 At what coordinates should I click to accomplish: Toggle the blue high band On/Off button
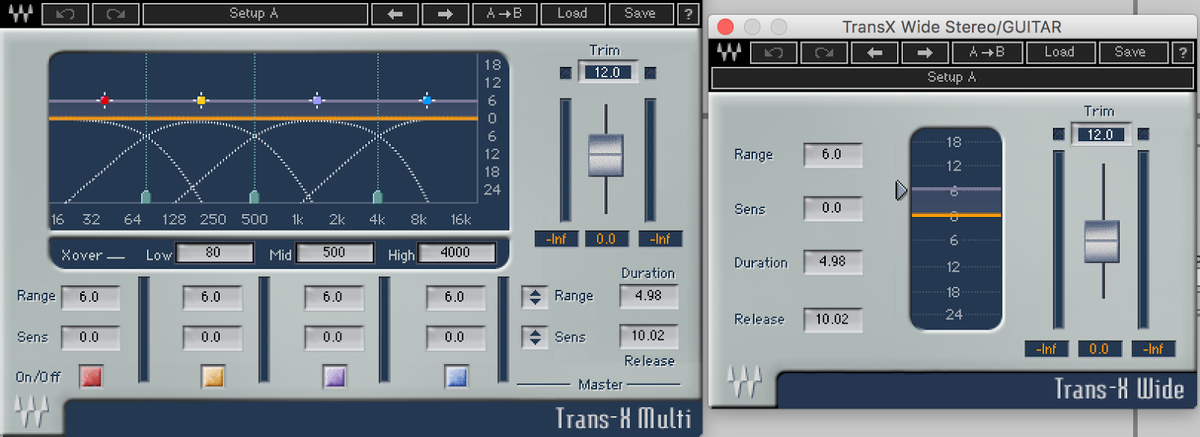click(x=456, y=376)
